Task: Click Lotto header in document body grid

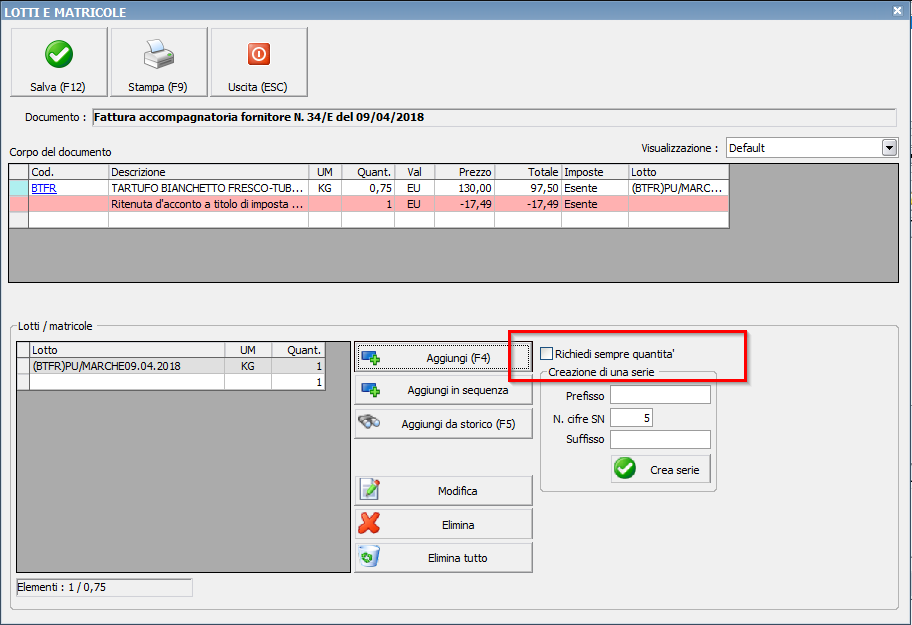Action: pos(678,172)
